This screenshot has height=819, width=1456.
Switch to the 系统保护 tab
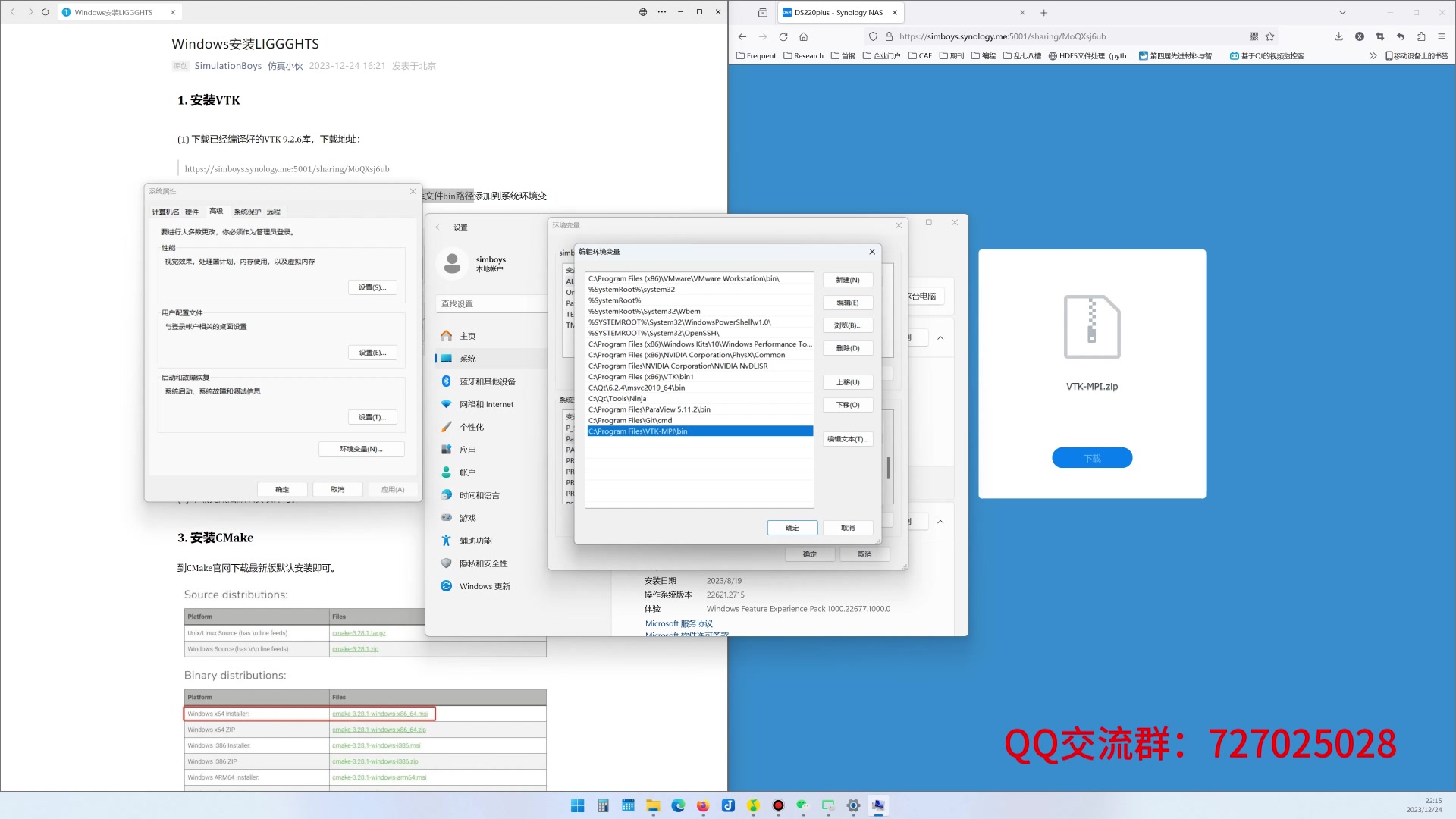(247, 212)
